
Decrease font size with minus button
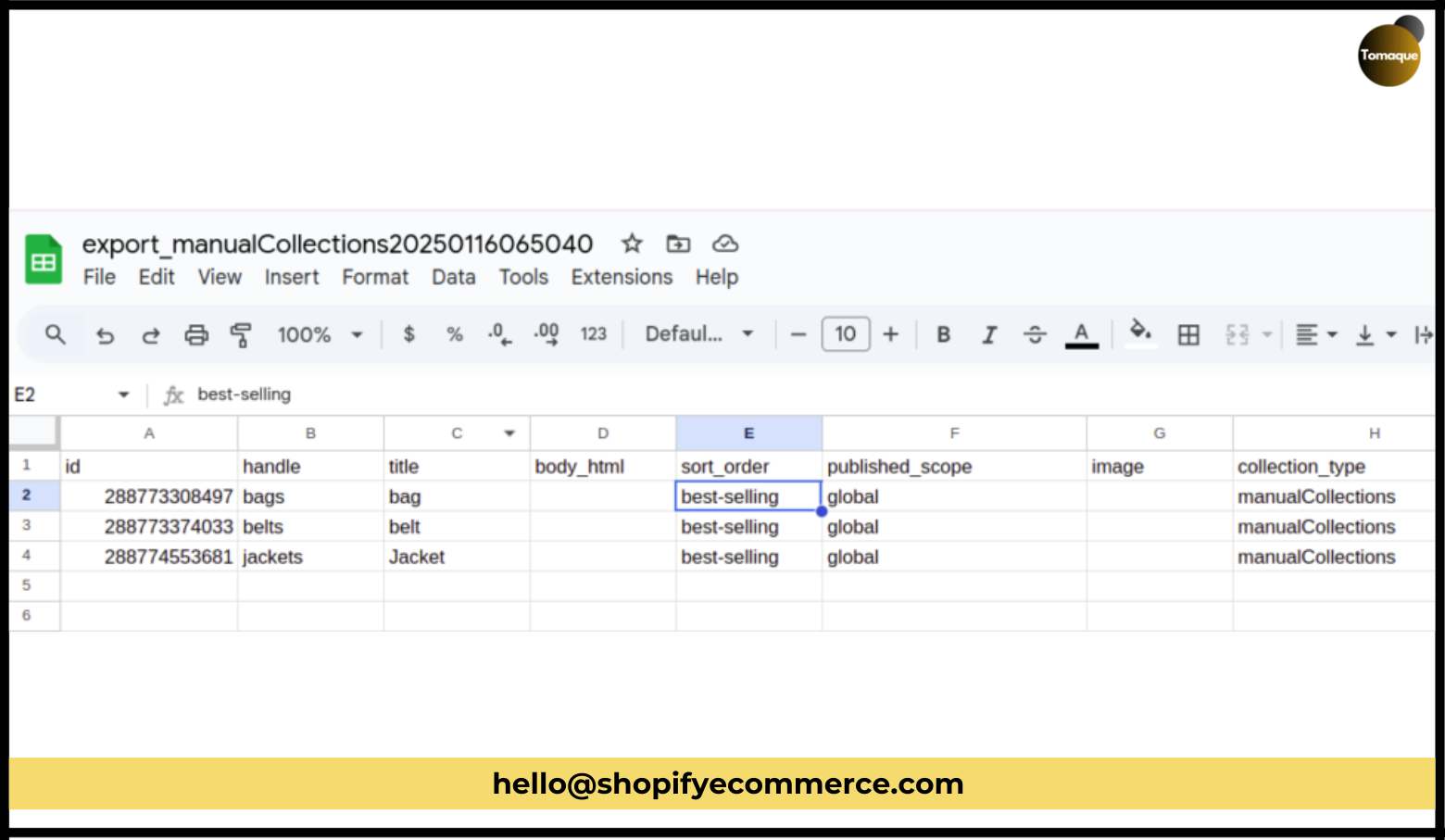point(798,334)
